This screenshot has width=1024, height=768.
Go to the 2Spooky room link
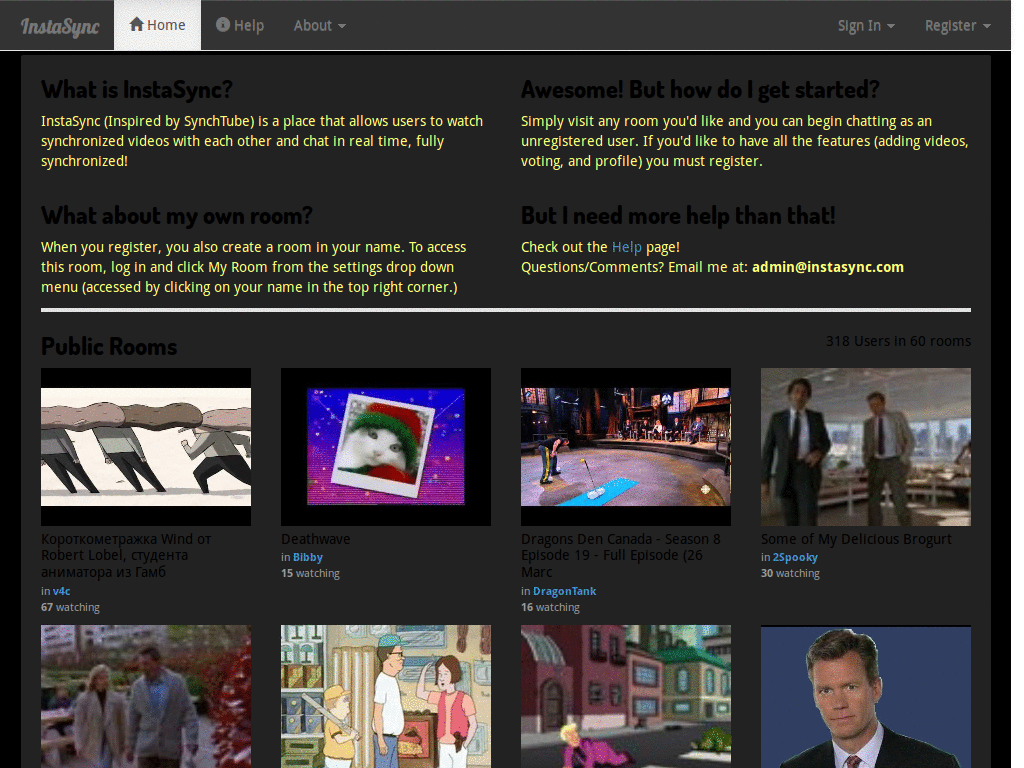(x=795, y=557)
